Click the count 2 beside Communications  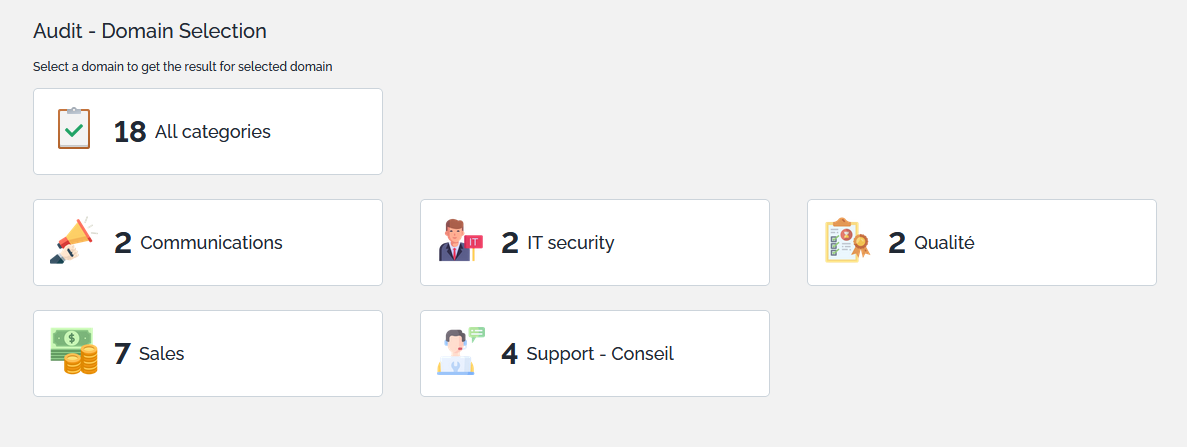pyautogui.click(x=123, y=243)
